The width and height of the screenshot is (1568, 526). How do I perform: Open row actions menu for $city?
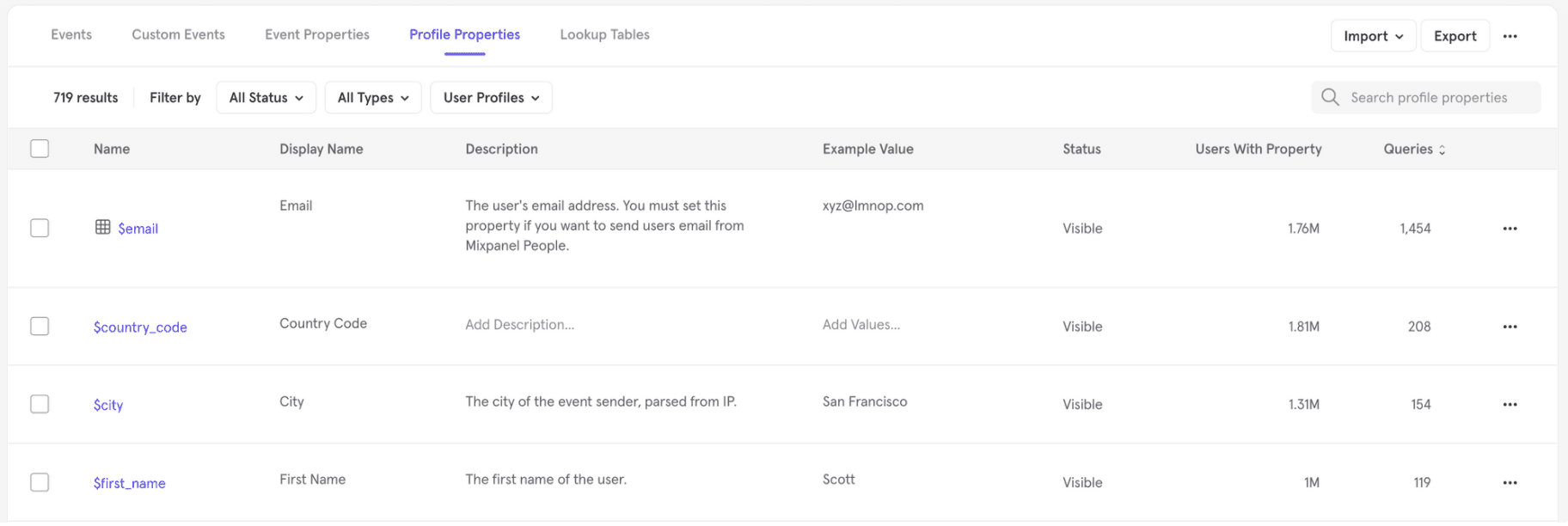pyautogui.click(x=1510, y=405)
